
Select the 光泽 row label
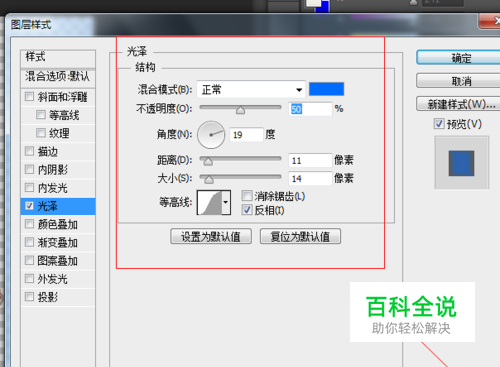point(48,206)
